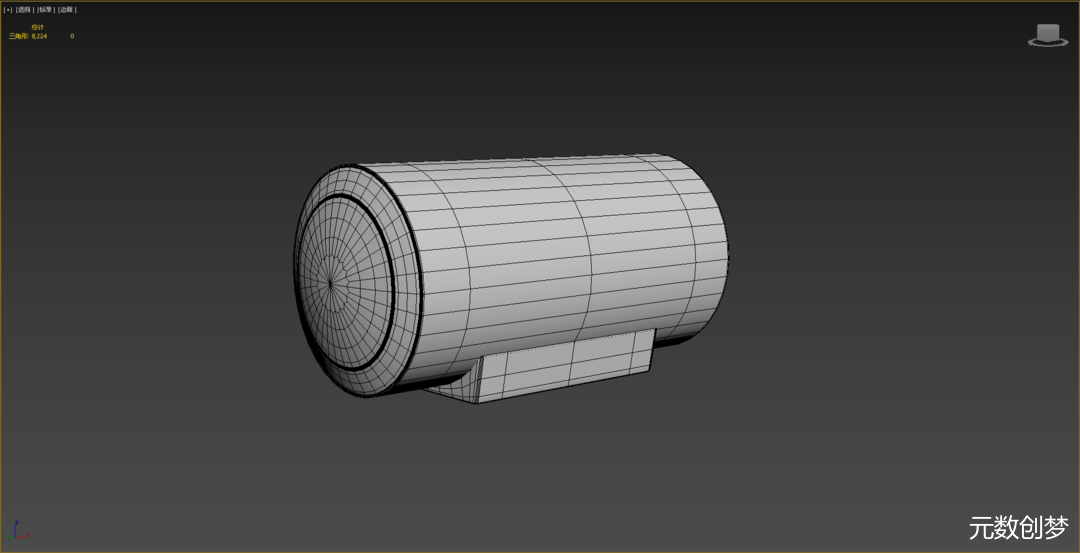Click the center vertex of the end cap
1080x553 pixels.
(330, 282)
